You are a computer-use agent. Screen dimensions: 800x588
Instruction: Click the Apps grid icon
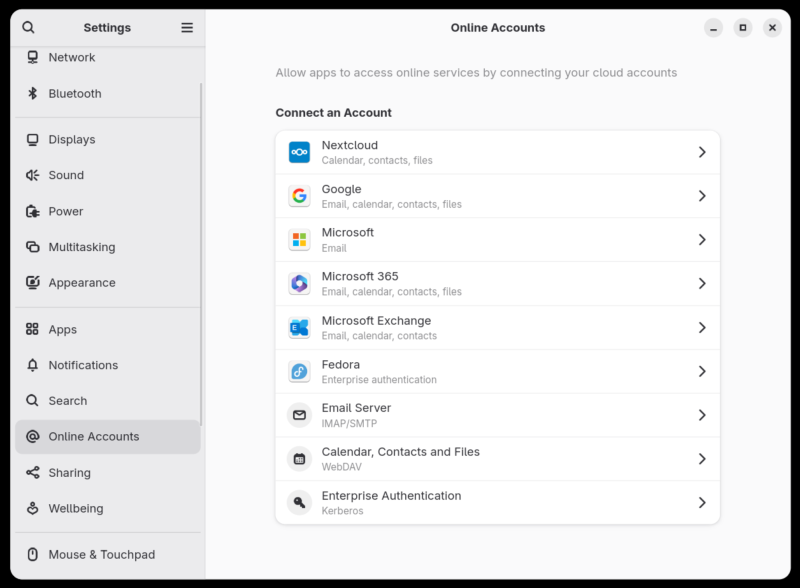pos(32,329)
